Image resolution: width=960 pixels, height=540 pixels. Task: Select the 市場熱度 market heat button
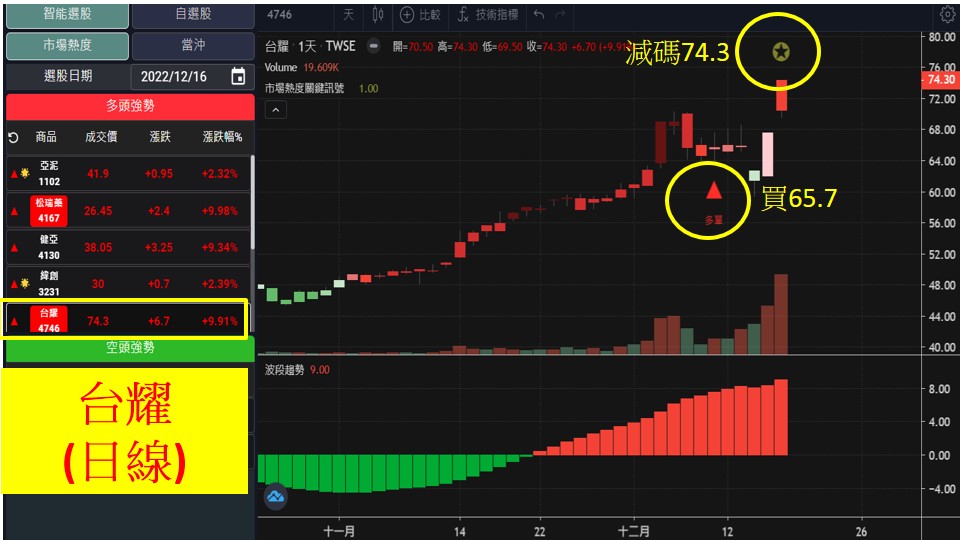(x=67, y=46)
